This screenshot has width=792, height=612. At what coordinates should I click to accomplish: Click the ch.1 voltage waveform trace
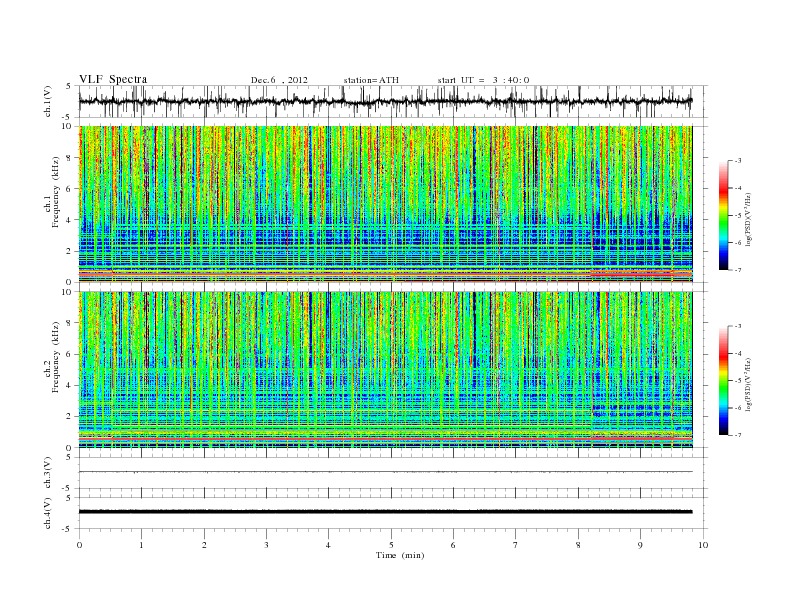click(x=385, y=101)
